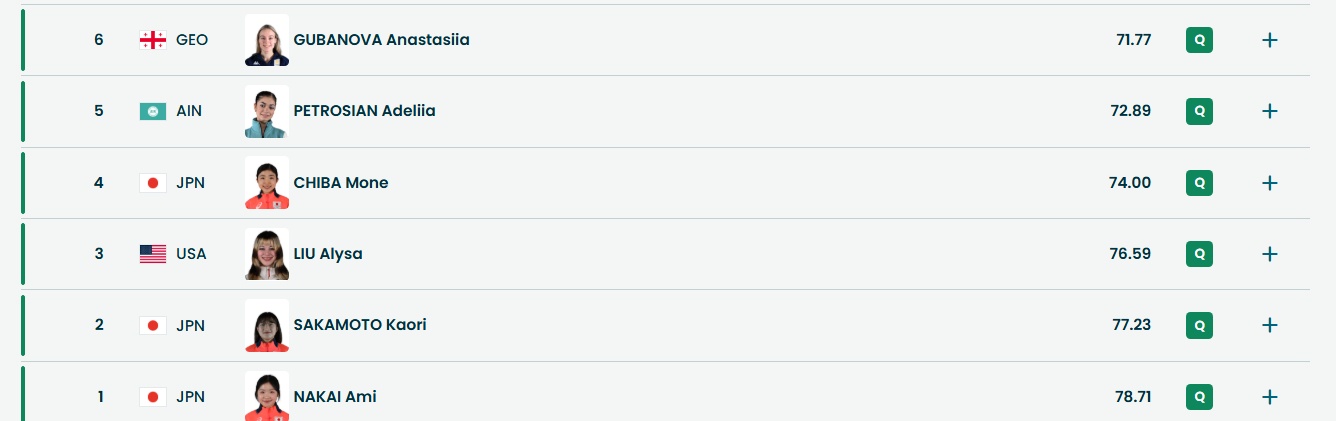
Task: Click the Q qualified badge for Nakai Ami
Action: point(1199,397)
